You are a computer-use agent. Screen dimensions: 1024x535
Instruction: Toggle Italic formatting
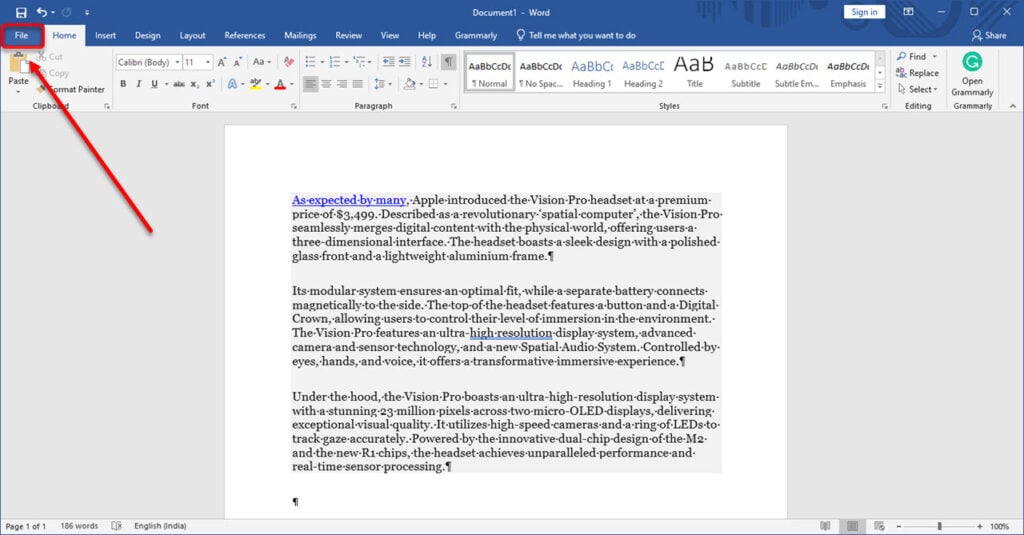138,84
